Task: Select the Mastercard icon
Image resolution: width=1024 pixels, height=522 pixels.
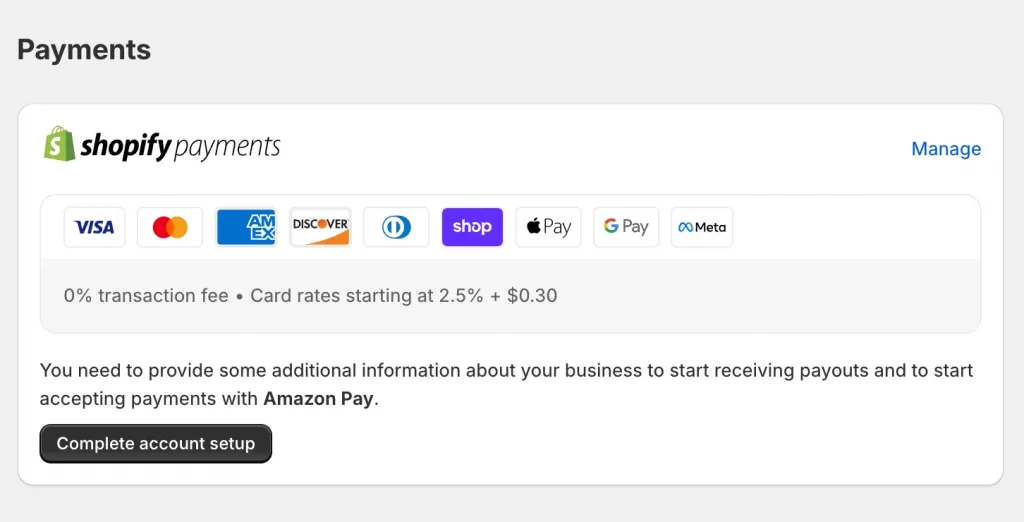Action: click(x=170, y=227)
